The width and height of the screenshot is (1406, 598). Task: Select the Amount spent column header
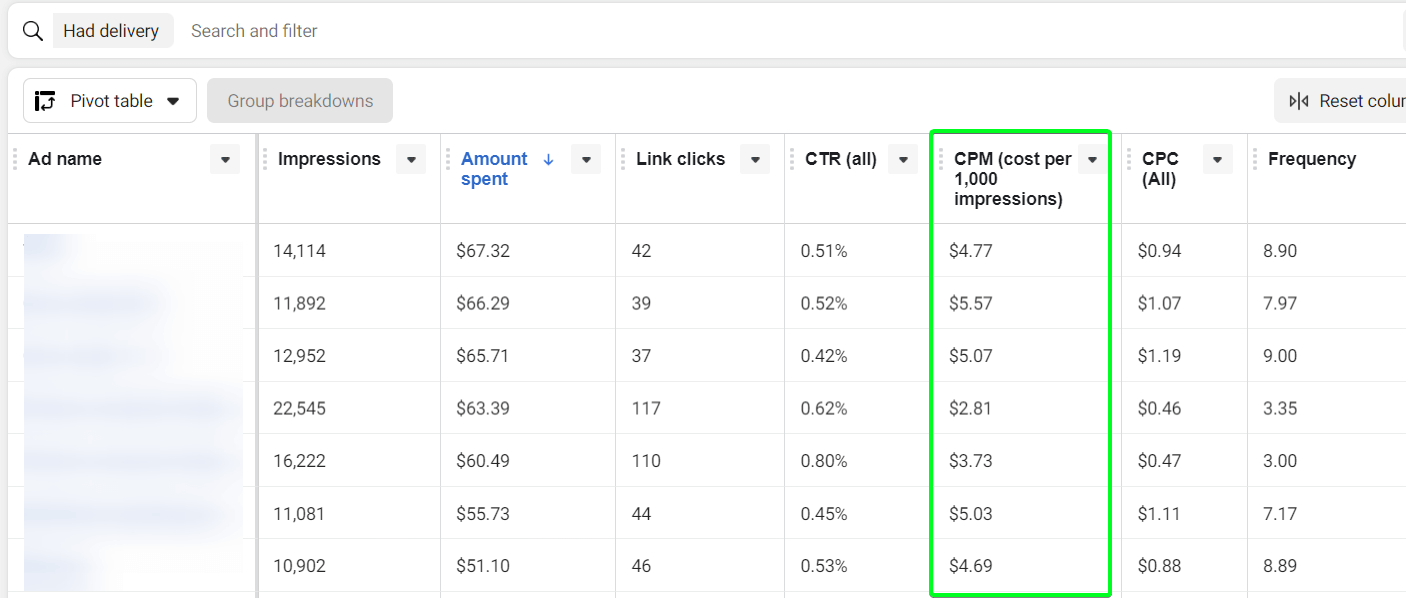pyautogui.click(x=494, y=169)
